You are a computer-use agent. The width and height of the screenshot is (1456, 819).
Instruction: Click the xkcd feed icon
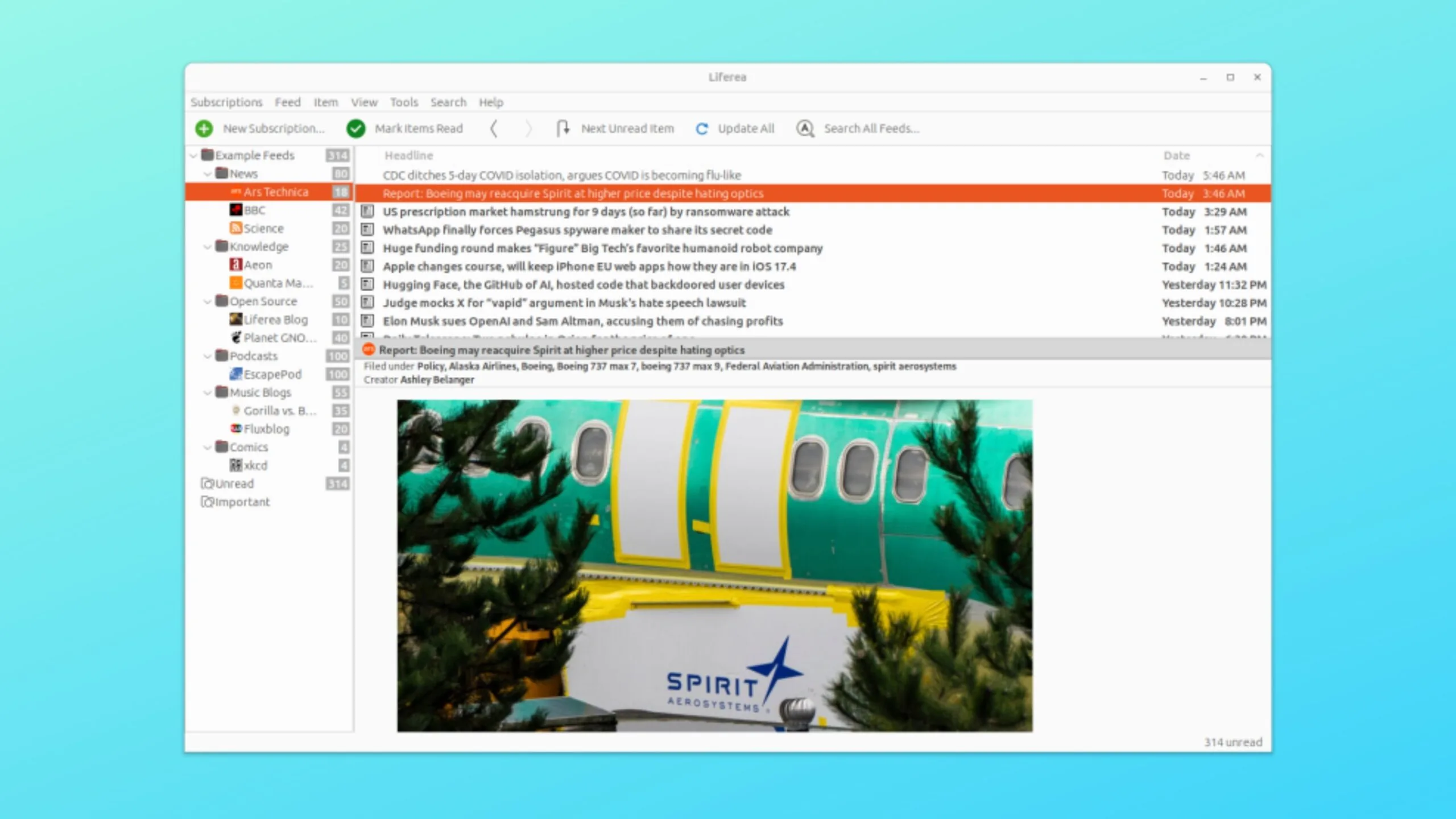pyautogui.click(x=236, y=465)
